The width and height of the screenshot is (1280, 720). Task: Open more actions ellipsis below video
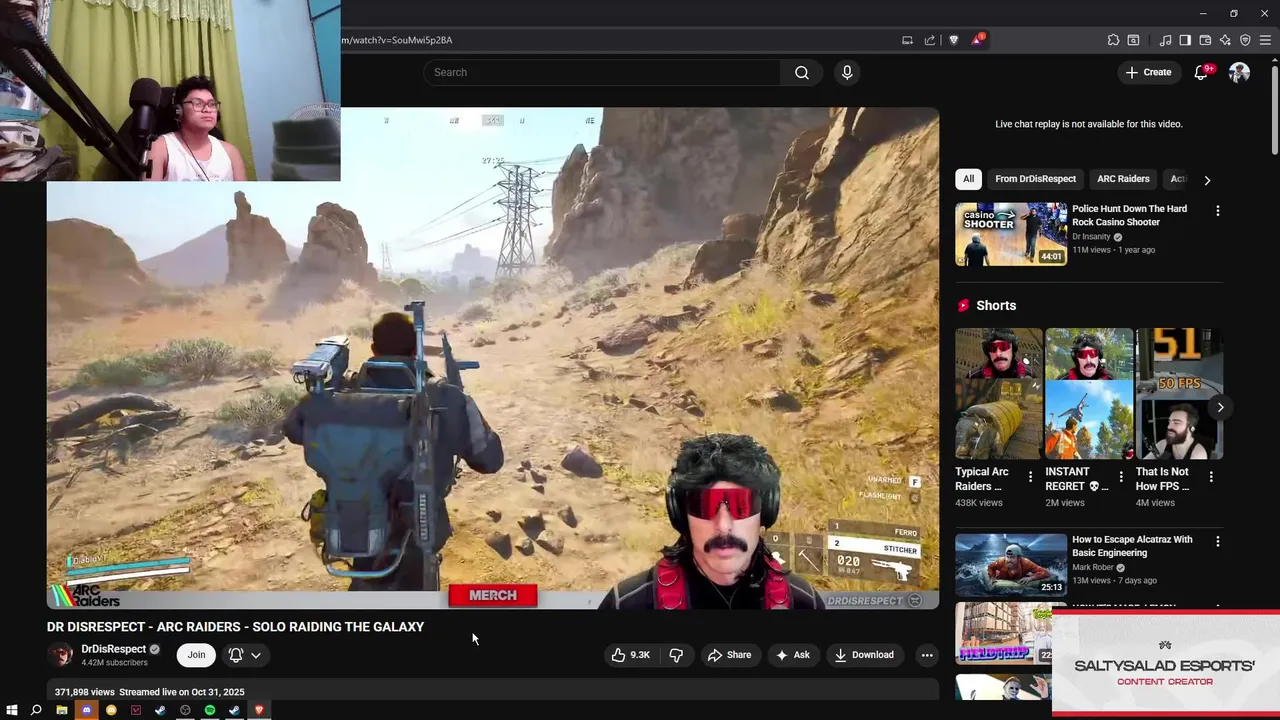[x=927, y=655]
